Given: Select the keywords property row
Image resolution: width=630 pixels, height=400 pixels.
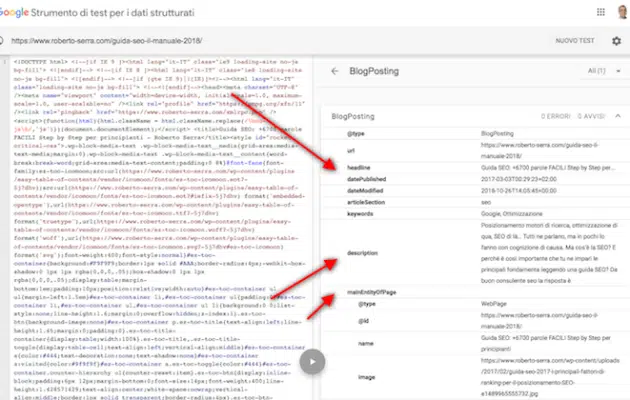Looking at the screenshot, I should 475,214.
